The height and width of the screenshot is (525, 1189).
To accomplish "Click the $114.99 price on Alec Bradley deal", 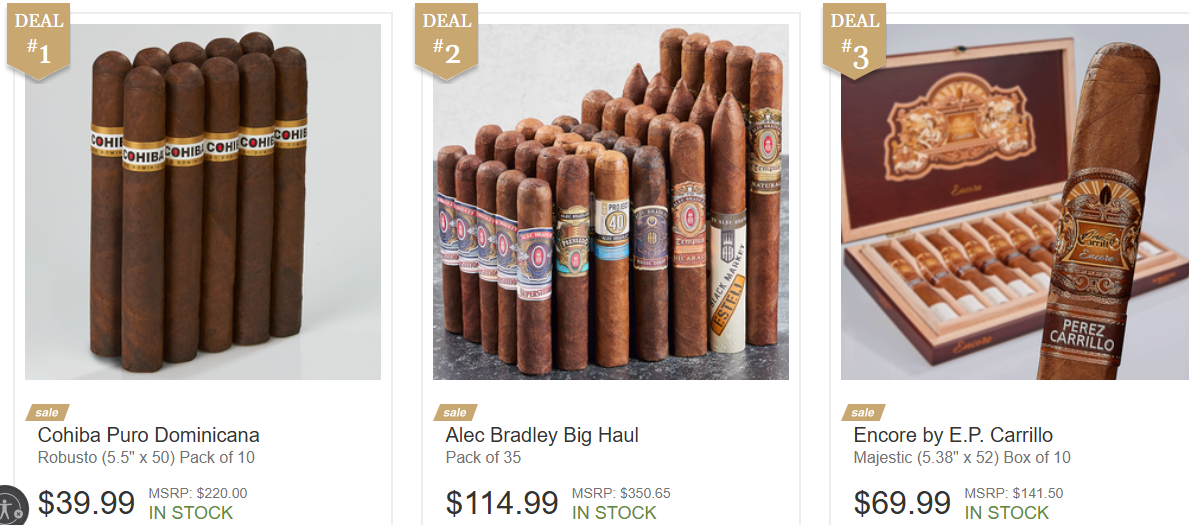I will click(x=502, y=503).
